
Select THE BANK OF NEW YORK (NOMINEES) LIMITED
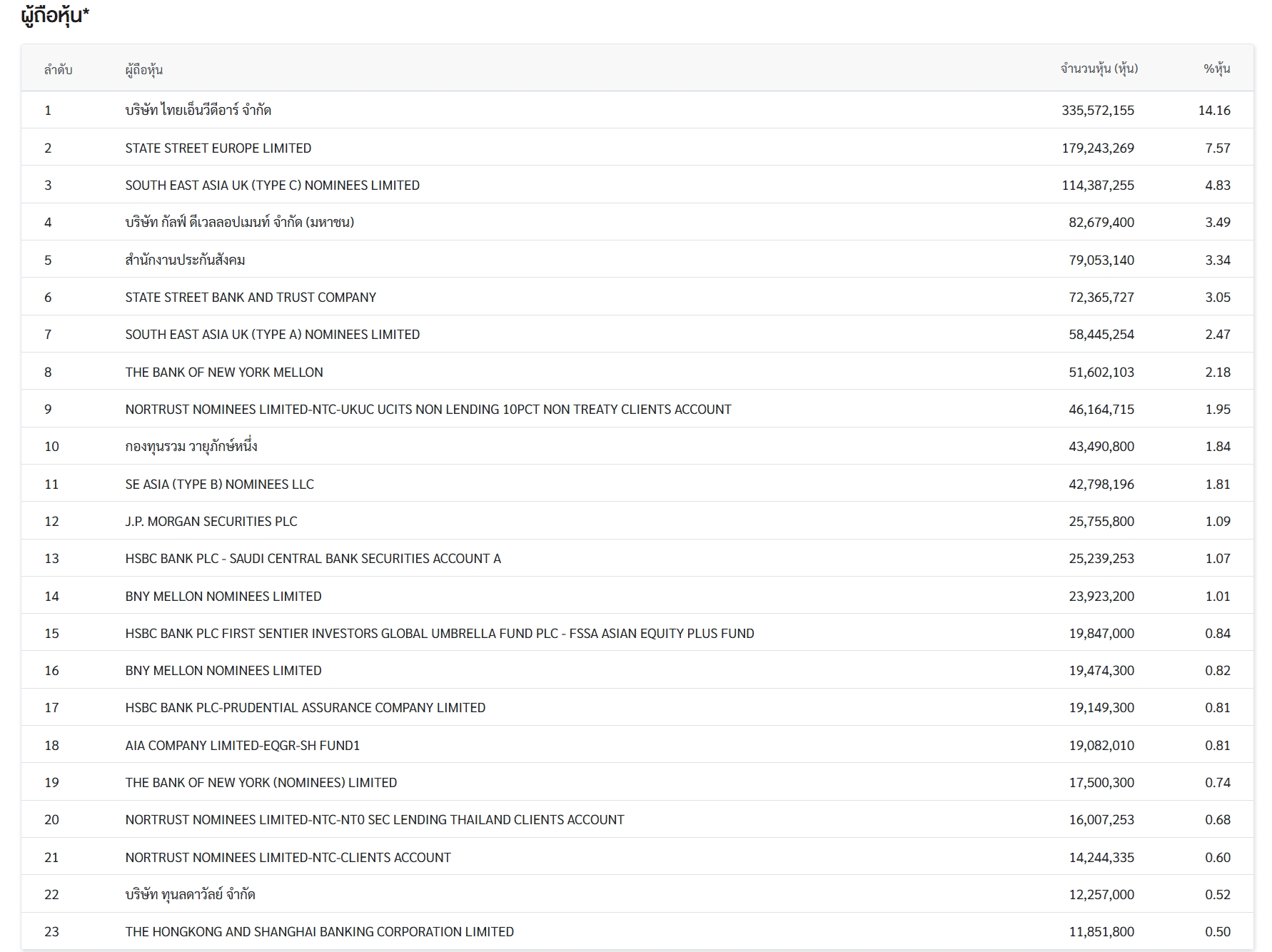tap(261, 782)
